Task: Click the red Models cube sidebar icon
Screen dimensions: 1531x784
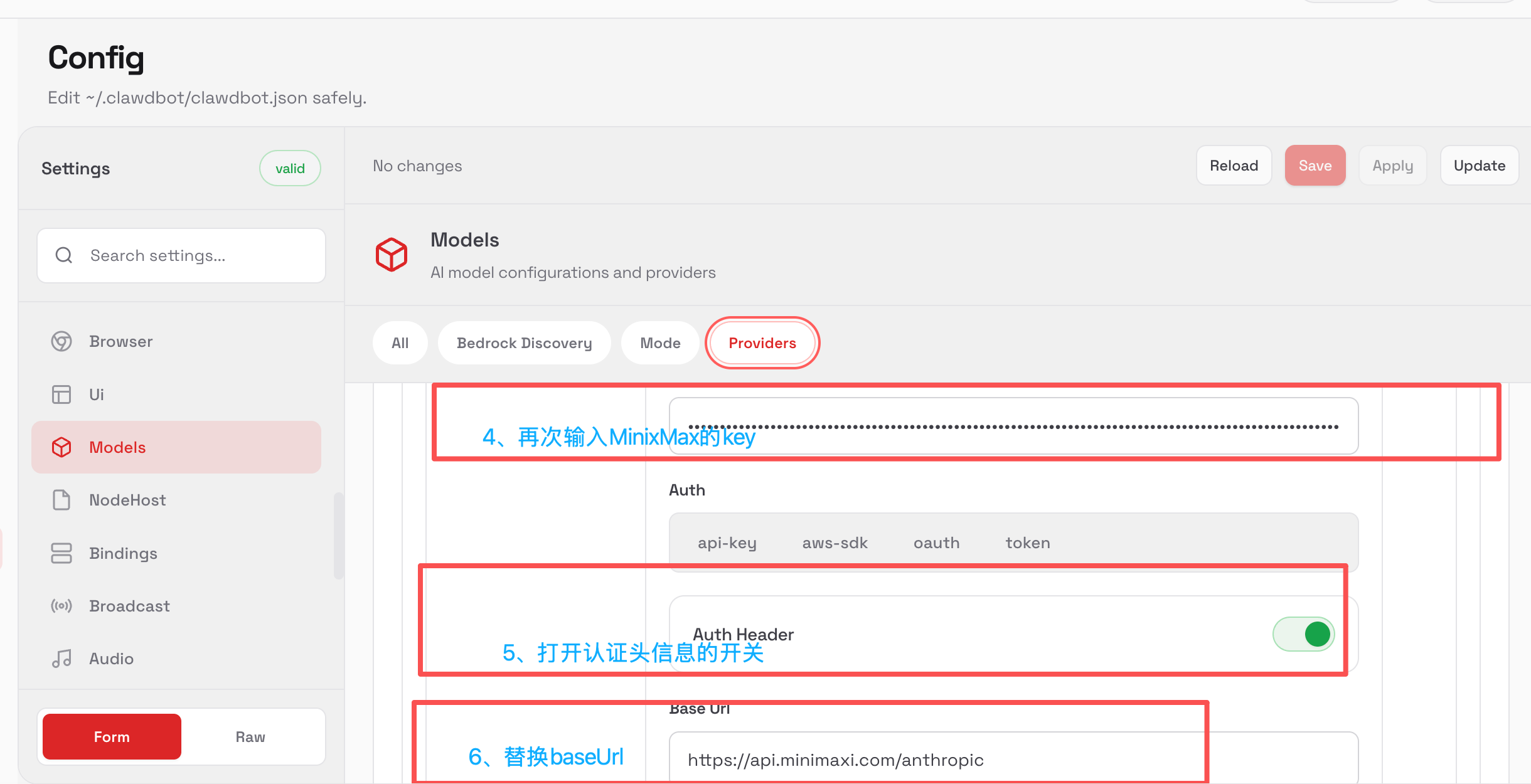Action: point(61,447)
